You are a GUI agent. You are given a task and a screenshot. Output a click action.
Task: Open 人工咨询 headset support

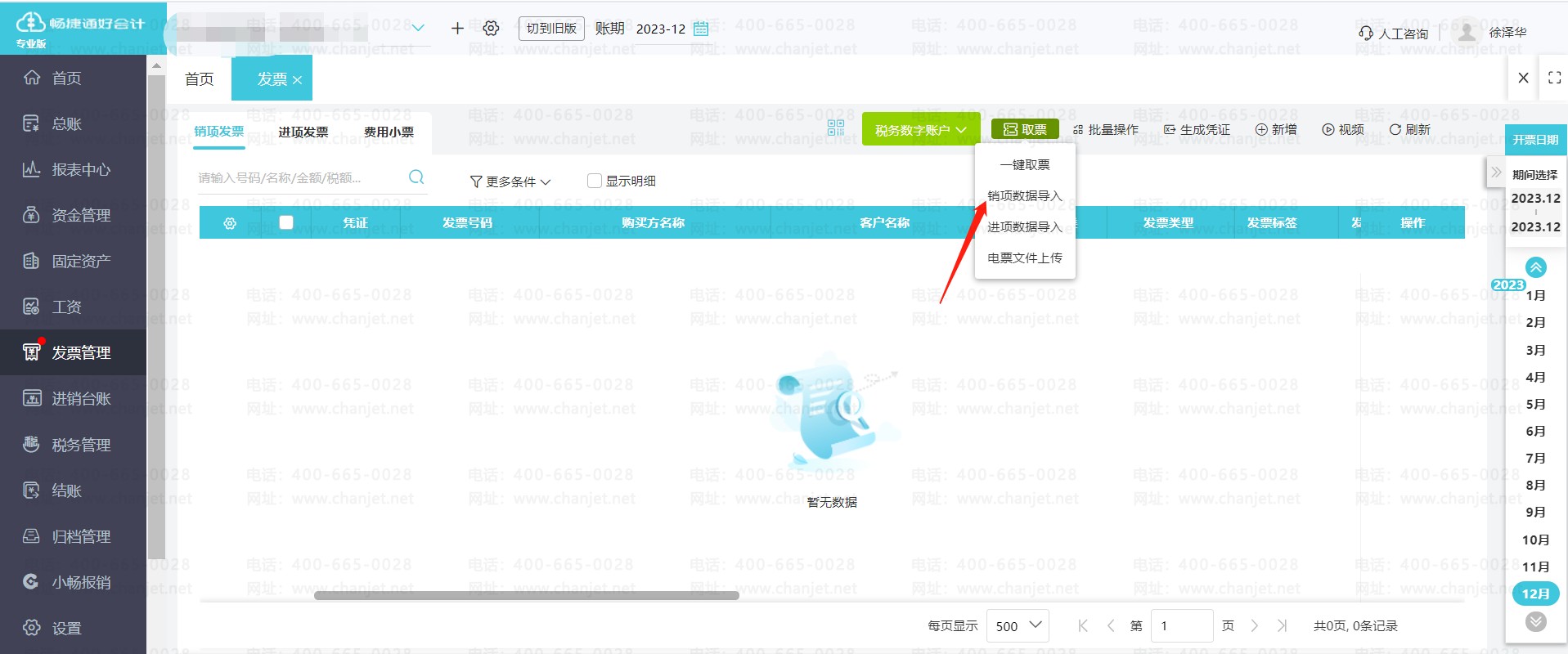click(x=1394, y=33)
